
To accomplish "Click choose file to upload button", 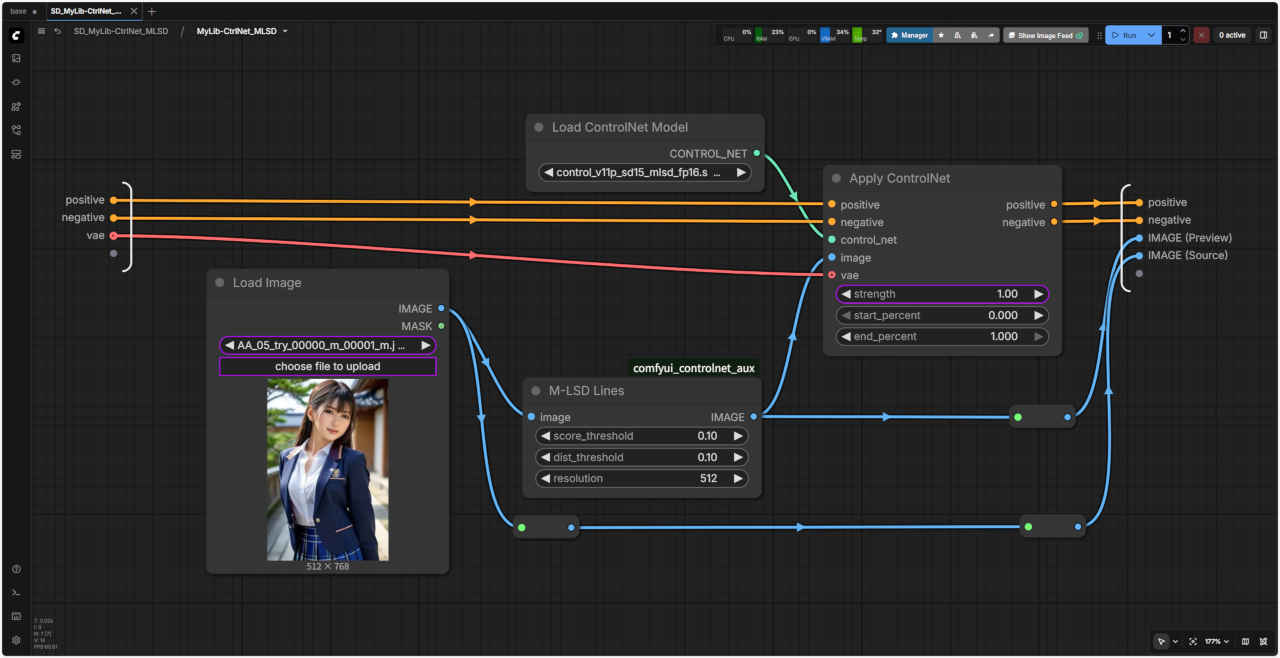I will (328, 367).
